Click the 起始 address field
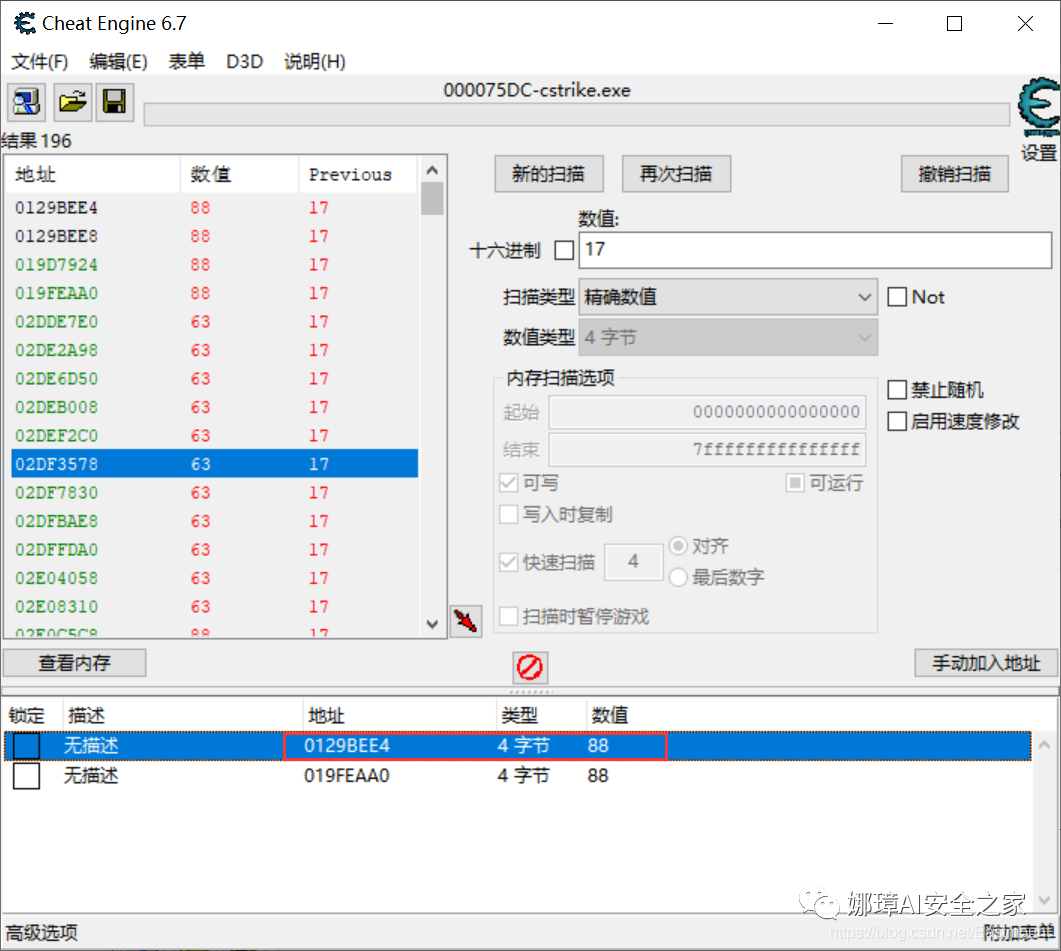Screen dimensions: 1061x951 click(707, 412)
